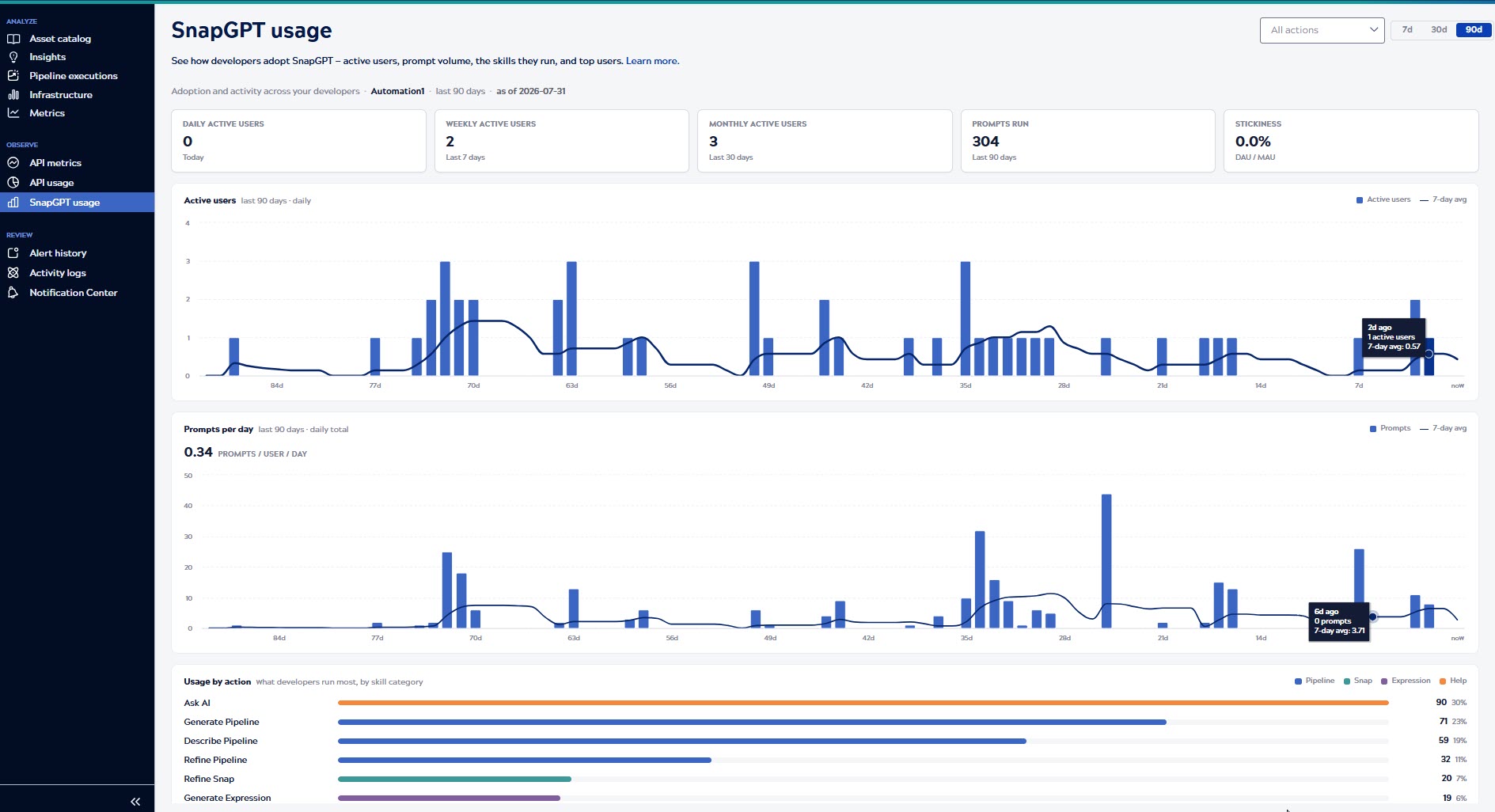Viewport: 1495px width, 812px height.
Task: Click the Automation1 organization label
Action: (397, 91)
